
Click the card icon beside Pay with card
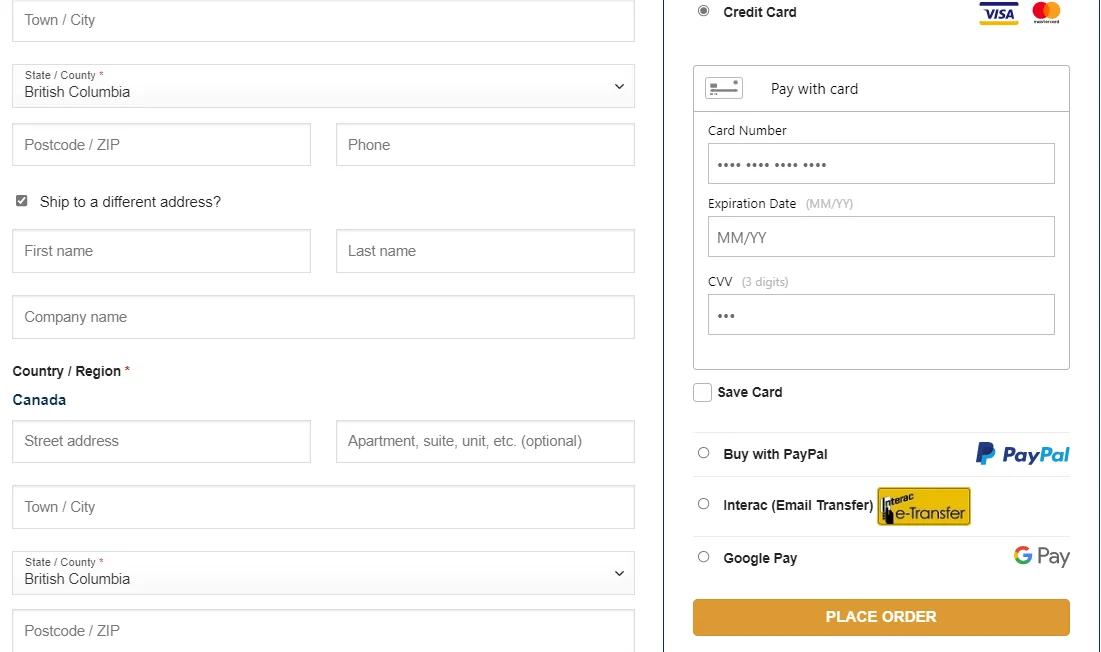point(724,88)
